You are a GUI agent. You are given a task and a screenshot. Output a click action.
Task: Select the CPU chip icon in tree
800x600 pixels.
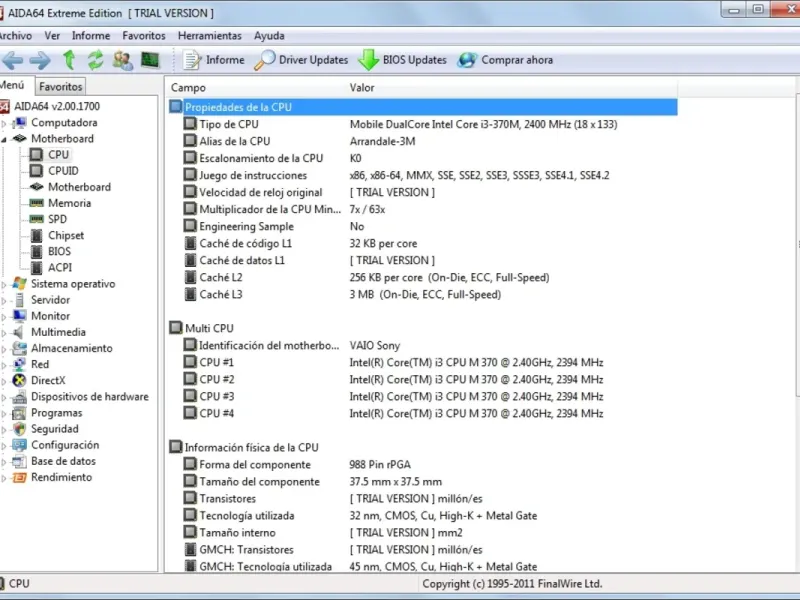coord(36,155)
